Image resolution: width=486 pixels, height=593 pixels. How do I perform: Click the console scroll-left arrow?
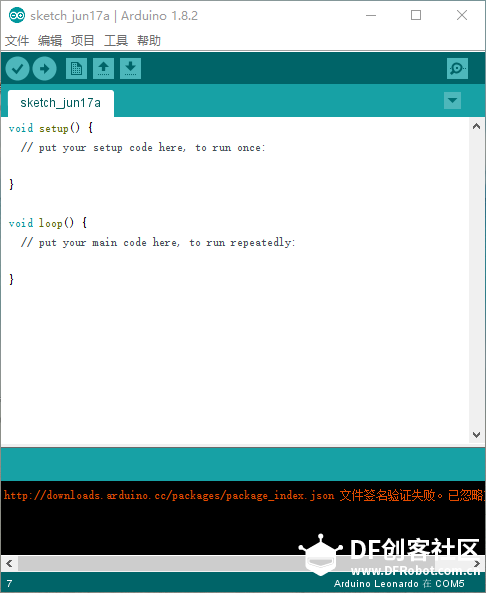(x=9, y=564)
